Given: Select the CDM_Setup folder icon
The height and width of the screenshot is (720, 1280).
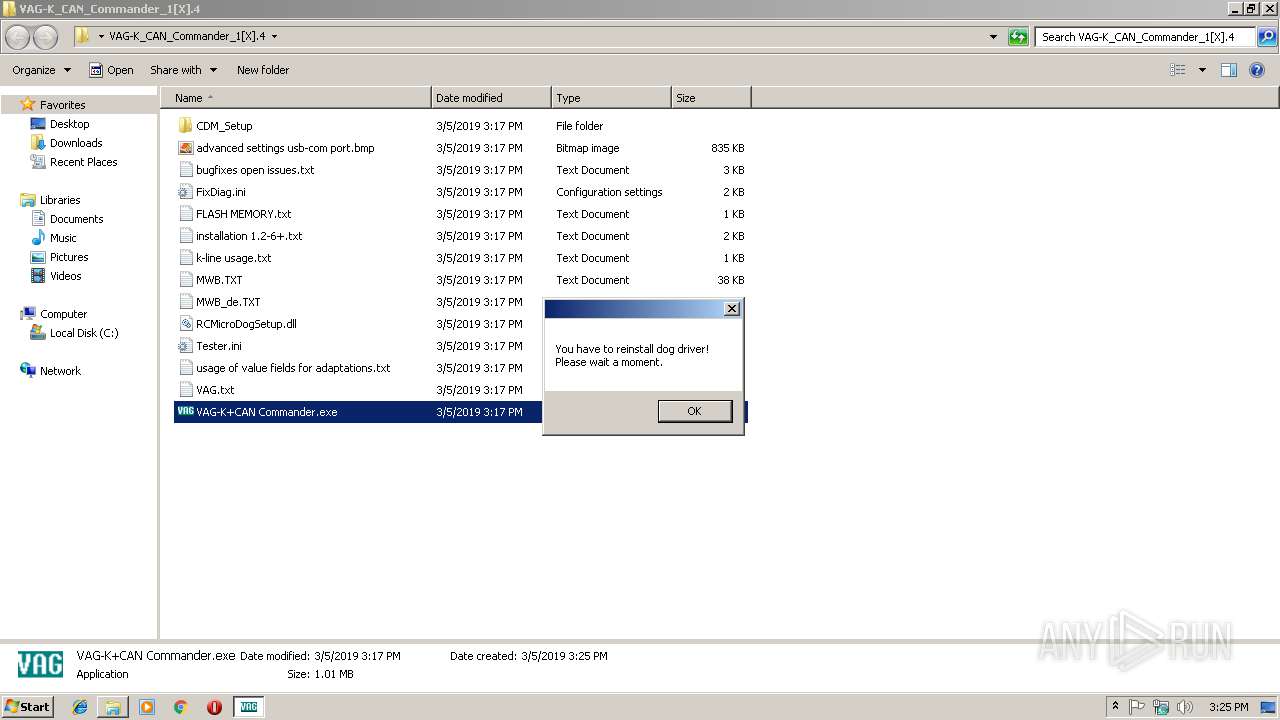Looking at the screenshot, I should pos(185,126).
